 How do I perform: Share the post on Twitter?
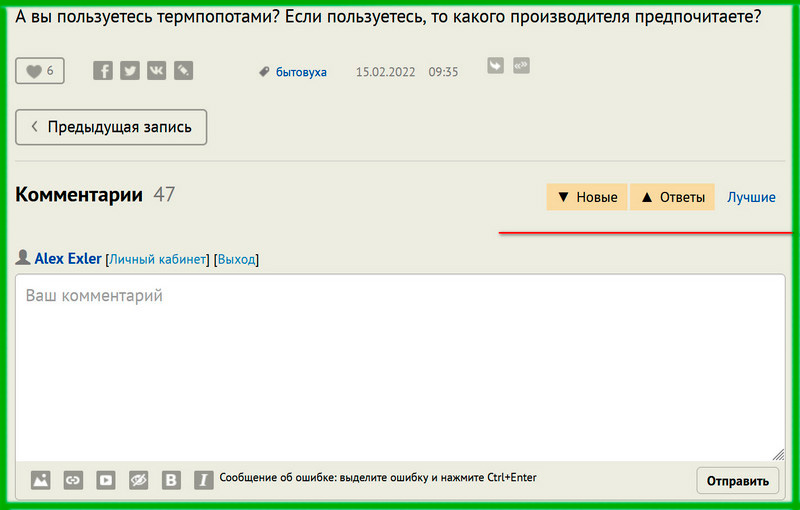pyautogui.click(x=130, y=71)
